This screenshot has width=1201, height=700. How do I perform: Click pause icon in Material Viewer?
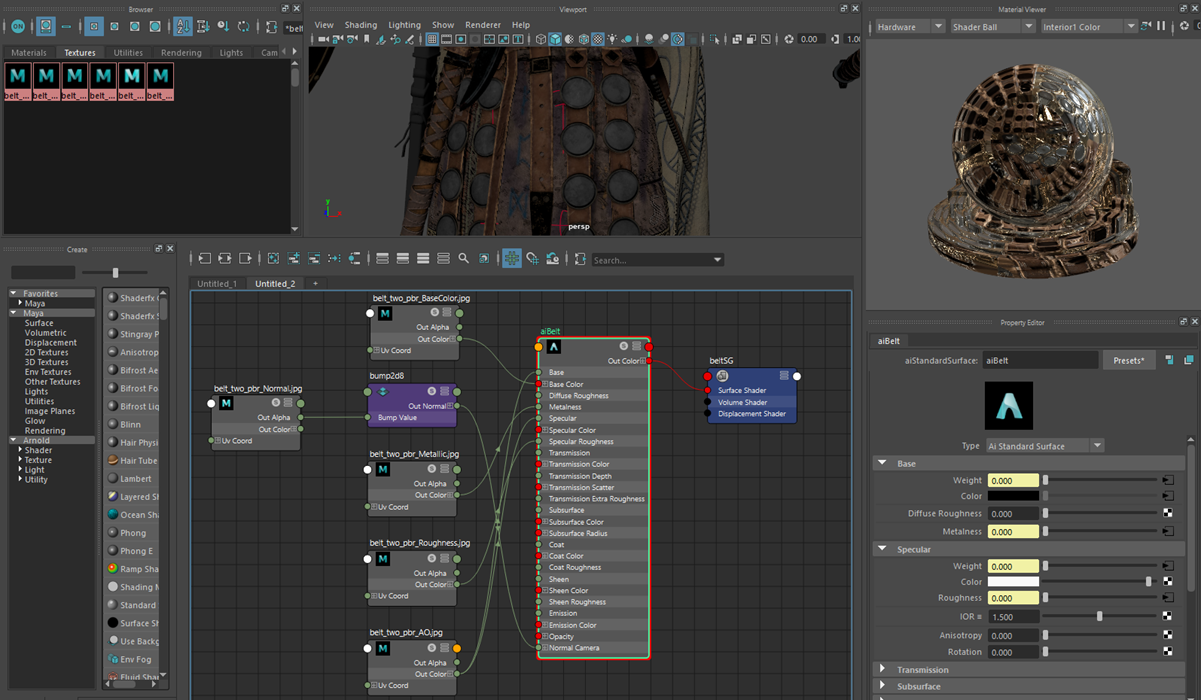click(1161, 27)
